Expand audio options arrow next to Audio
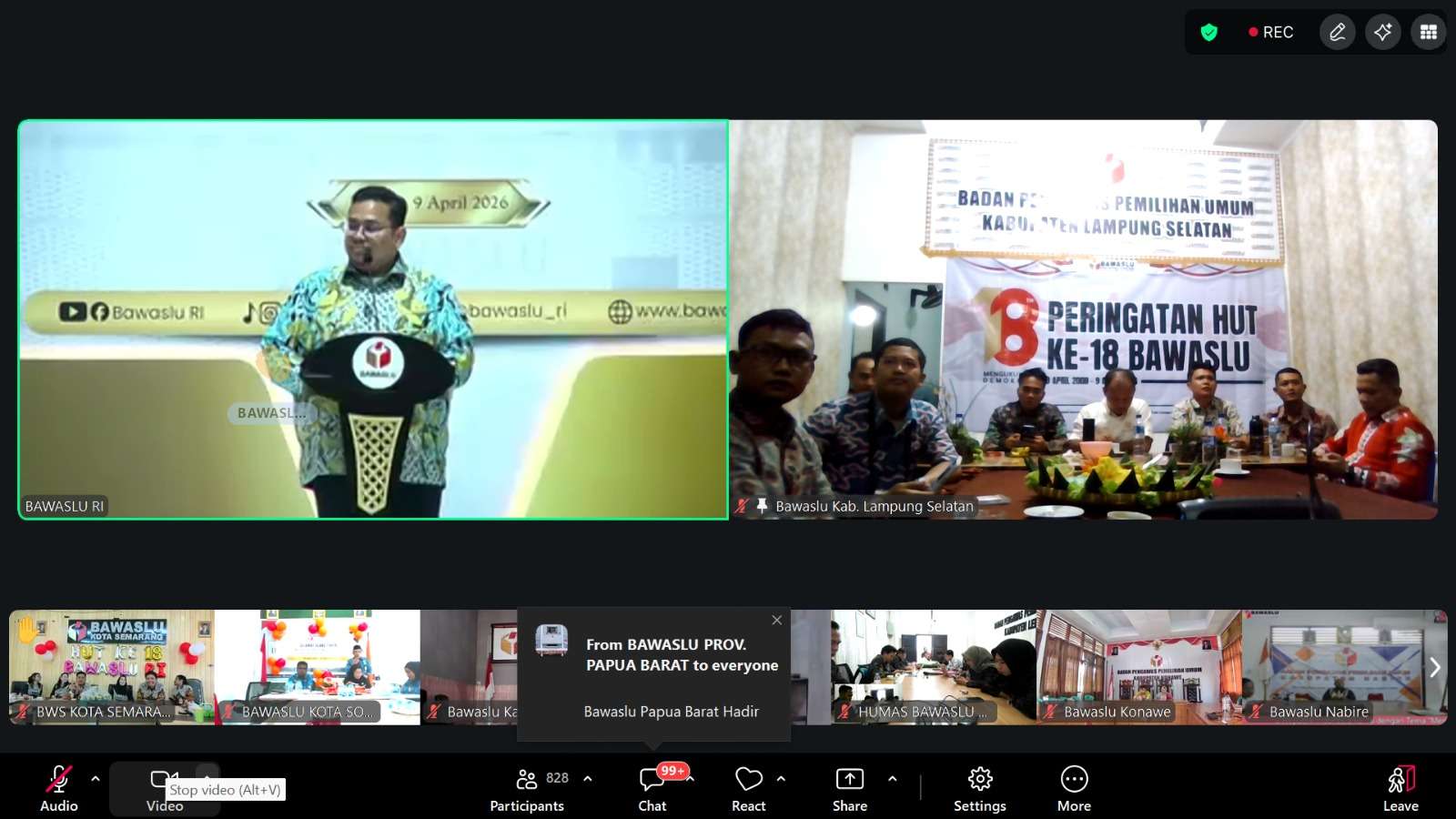Screen dimensions: 1456x819 coord(96,779)
